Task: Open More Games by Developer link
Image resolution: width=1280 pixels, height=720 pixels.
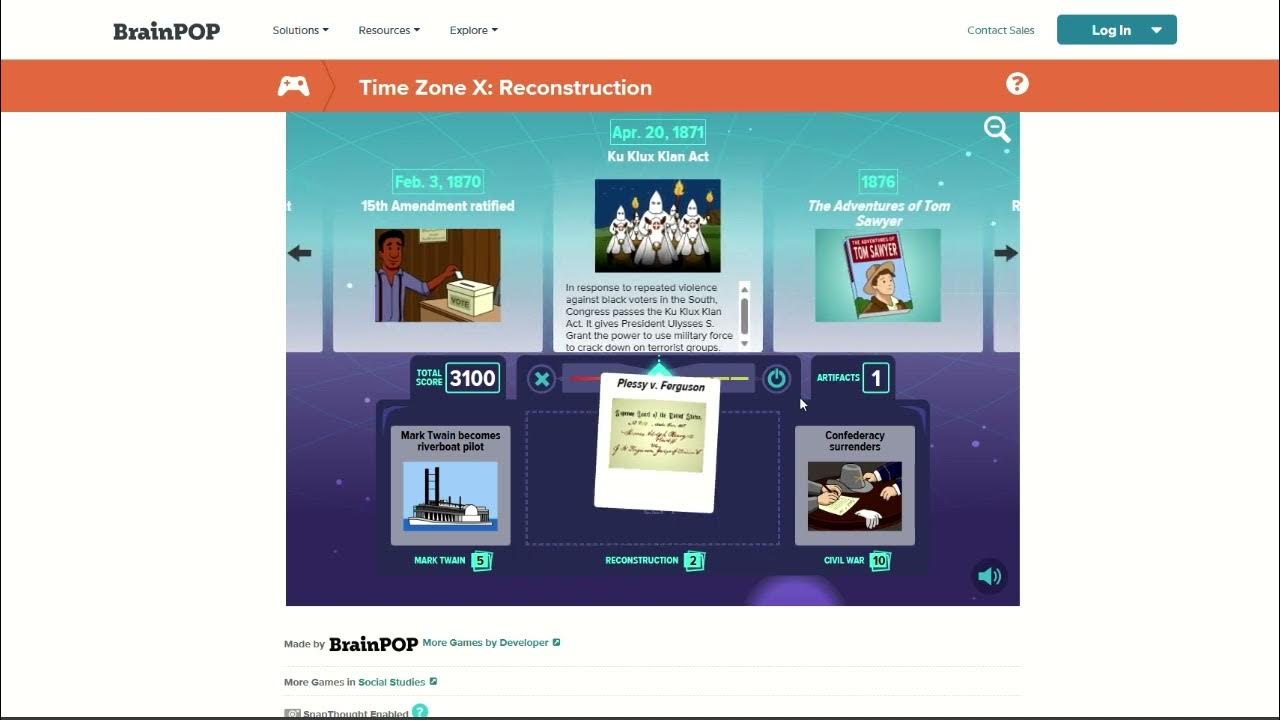Action: 491,643
